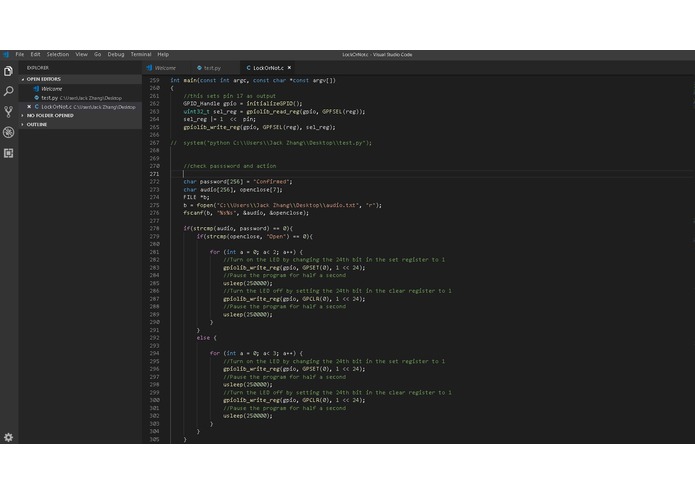Viewport: 695px width, 494px height.
Task: Click line number 259 in gutter
Action: tap(154, 80)
